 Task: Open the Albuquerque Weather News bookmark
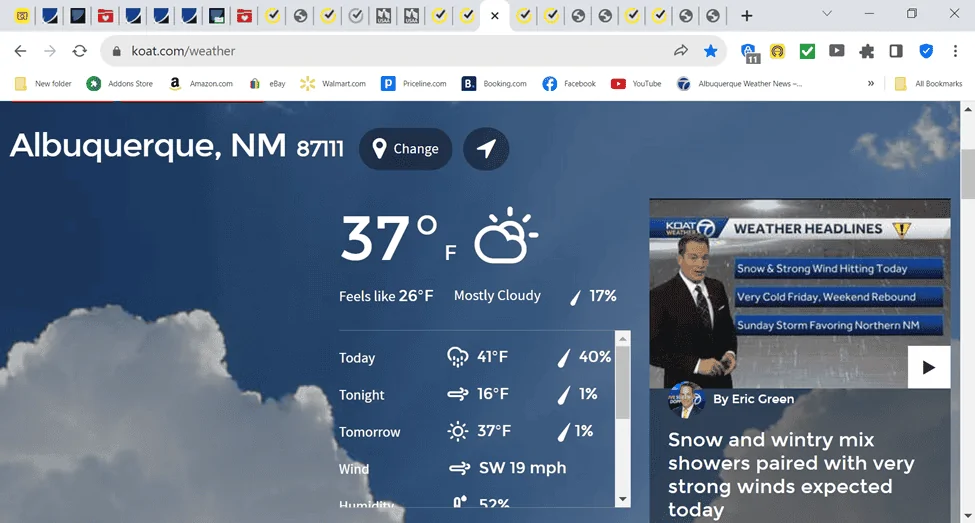click(x=739, y=83)
